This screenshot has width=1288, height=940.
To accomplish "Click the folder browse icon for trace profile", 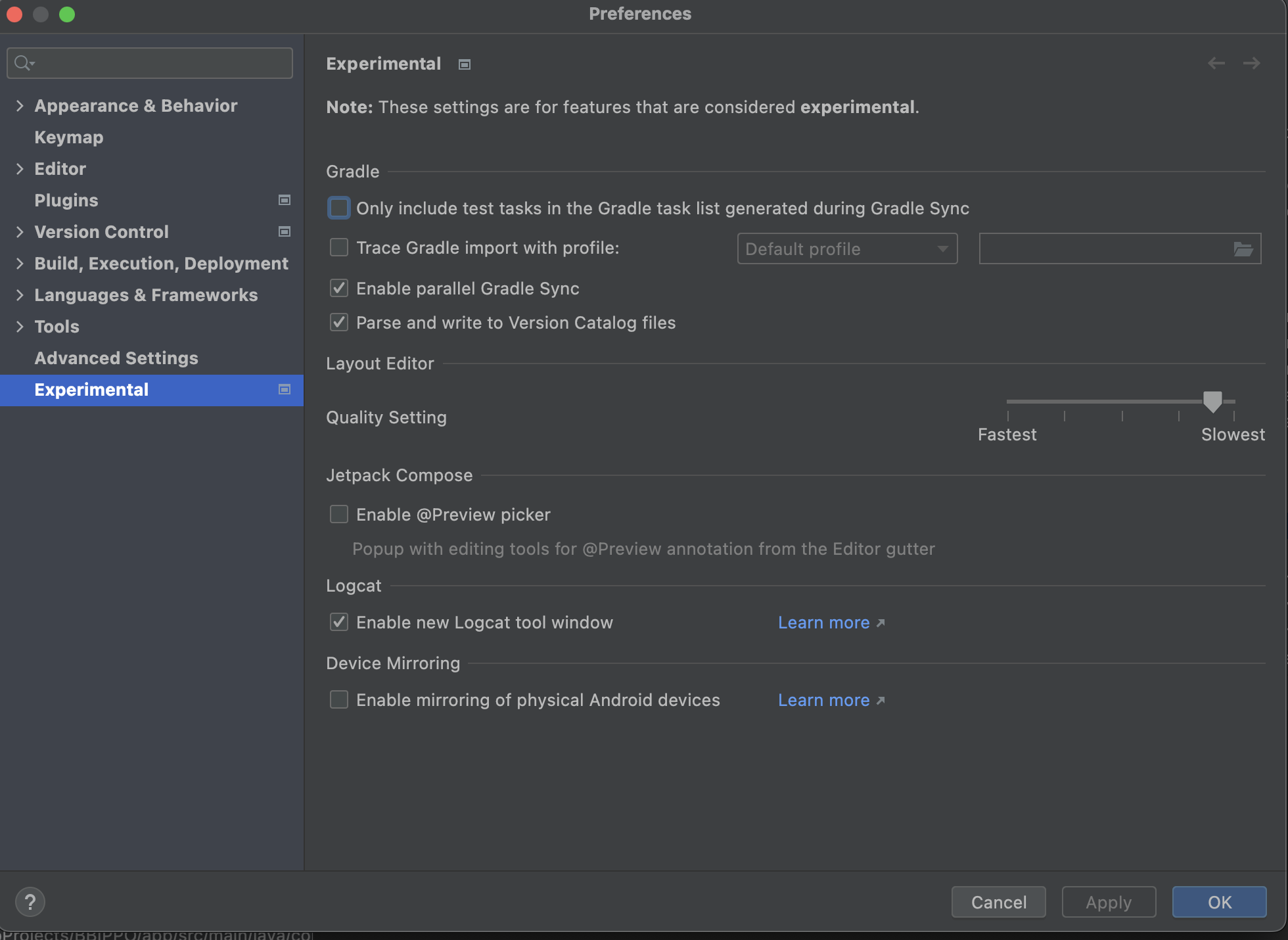I will click(x=1243, y=249).
